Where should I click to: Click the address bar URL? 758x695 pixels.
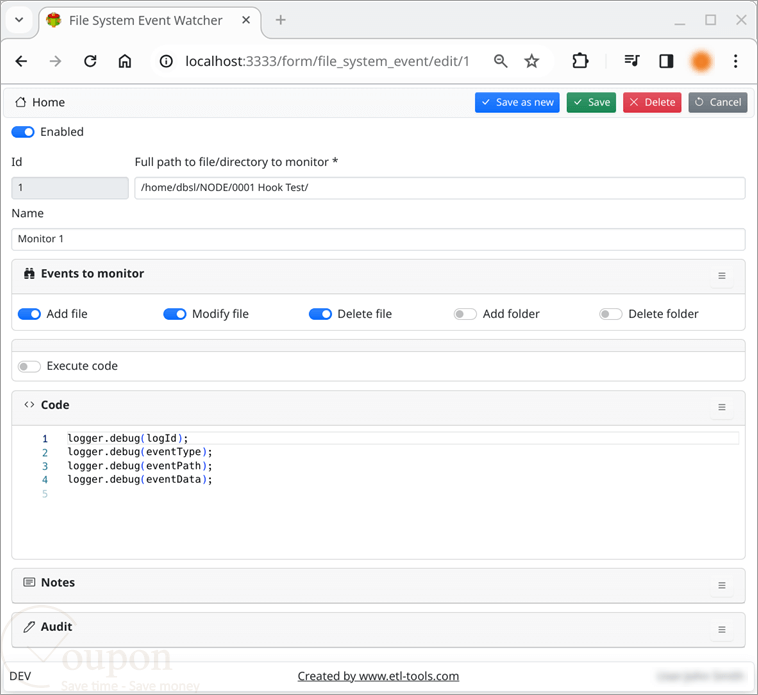[x=327, y=61]
